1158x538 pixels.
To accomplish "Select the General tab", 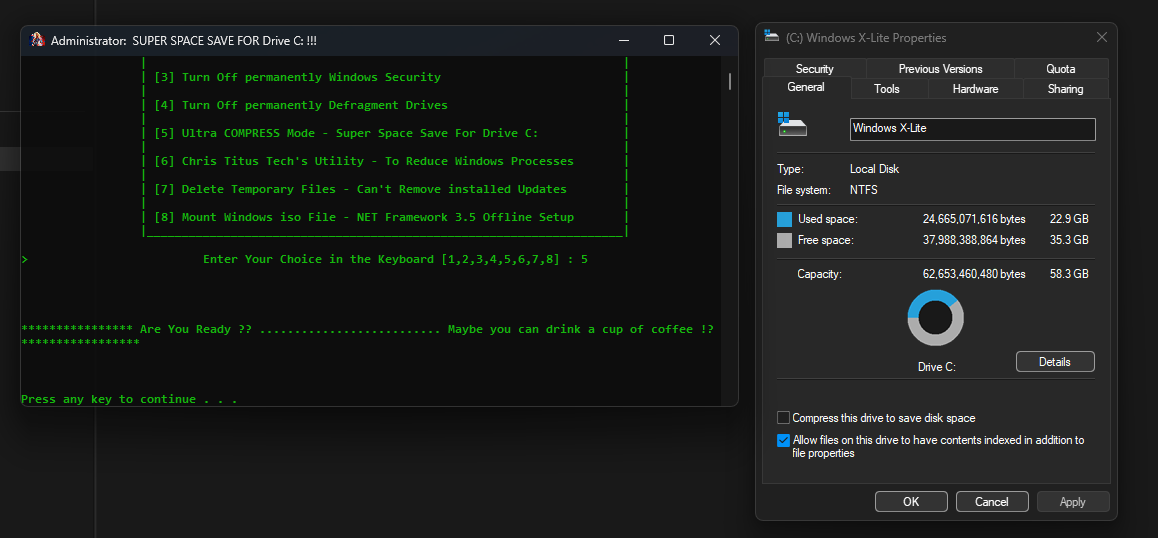I will (x=806, y=87).
